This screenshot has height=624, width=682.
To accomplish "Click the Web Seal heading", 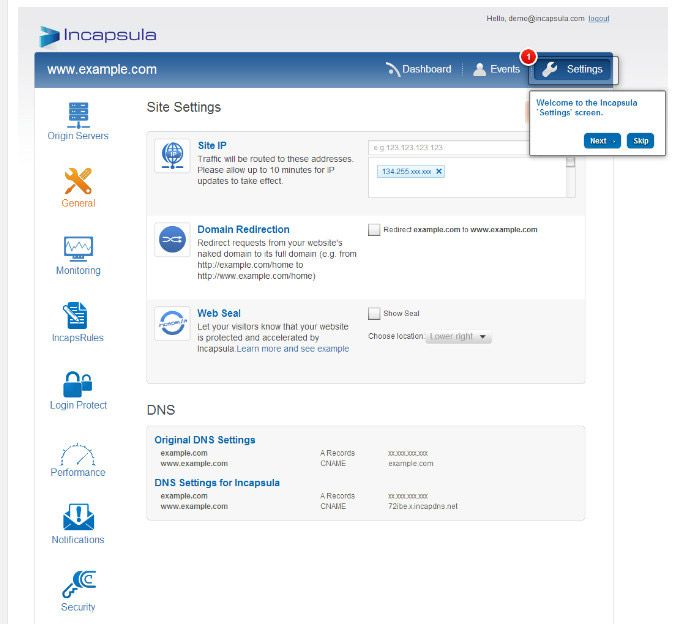I will tap(219, 313).
